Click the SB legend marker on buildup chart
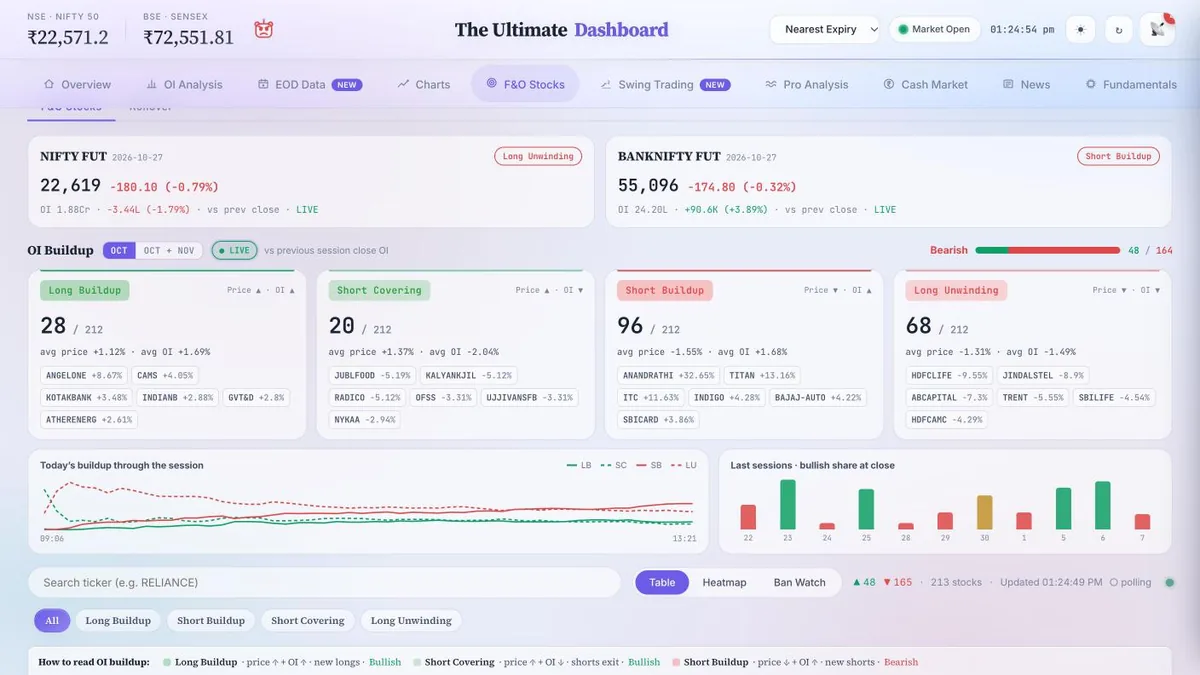 pos(642,466)
